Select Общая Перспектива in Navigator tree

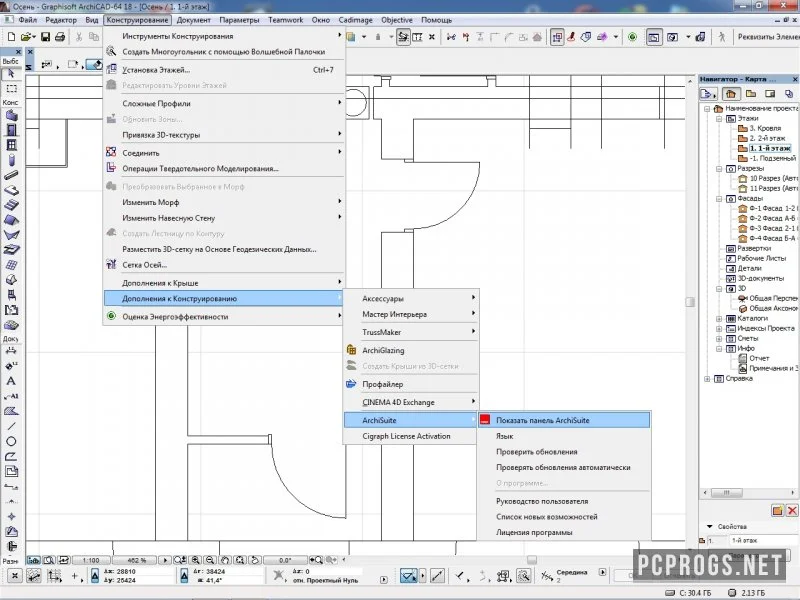click(773, 298)
